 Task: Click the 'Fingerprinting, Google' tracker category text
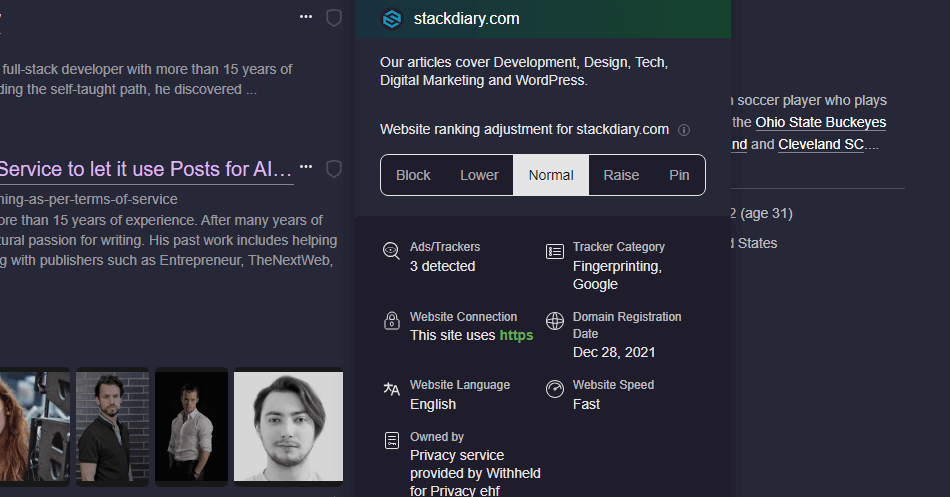617,275
